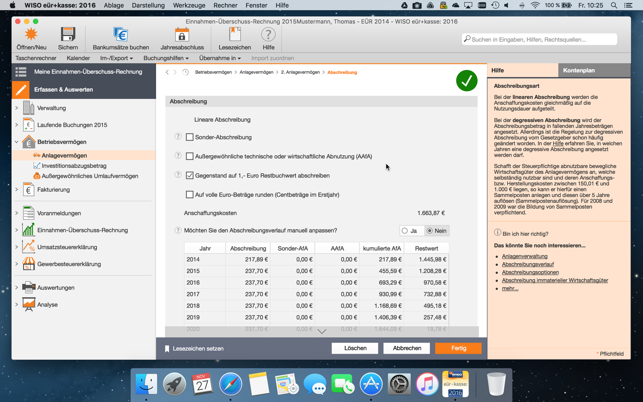Screen dimensions: 643x402
Task: Click the Taschenrechner toolbar item
Action: click(36, 58)
